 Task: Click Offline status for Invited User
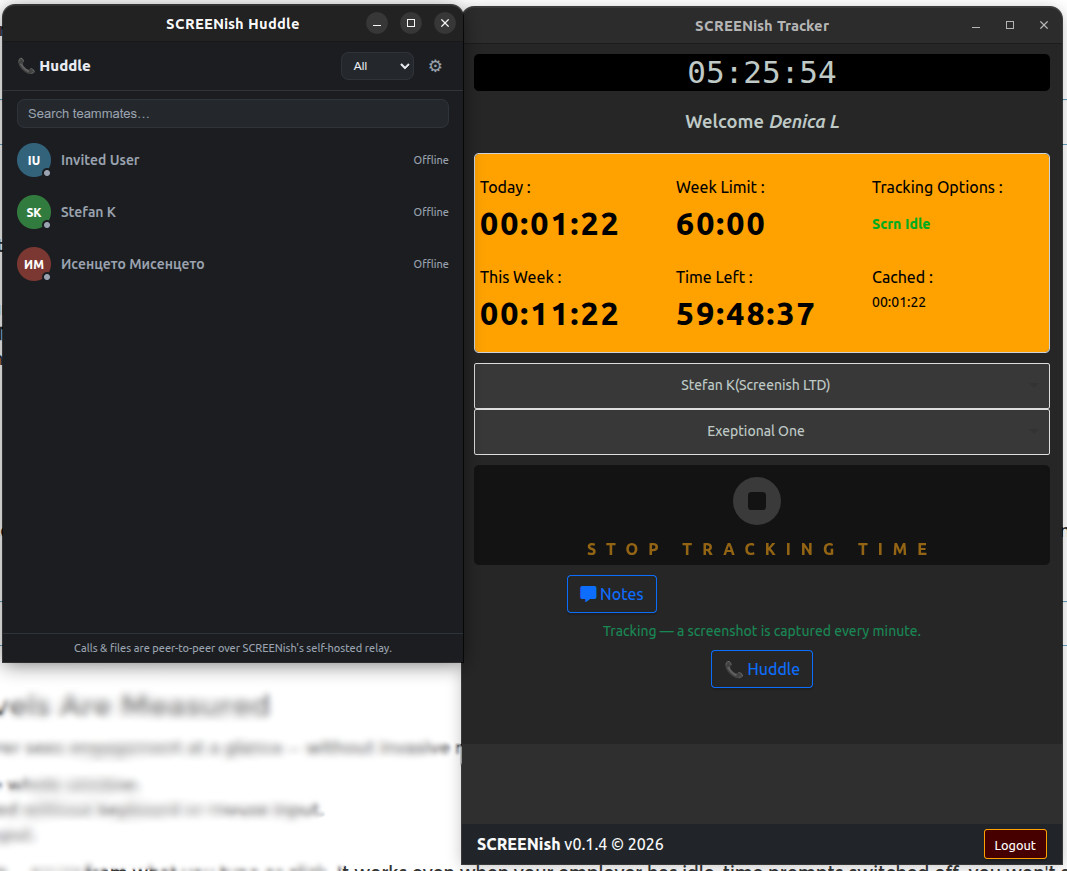click(x=431, y=160)
